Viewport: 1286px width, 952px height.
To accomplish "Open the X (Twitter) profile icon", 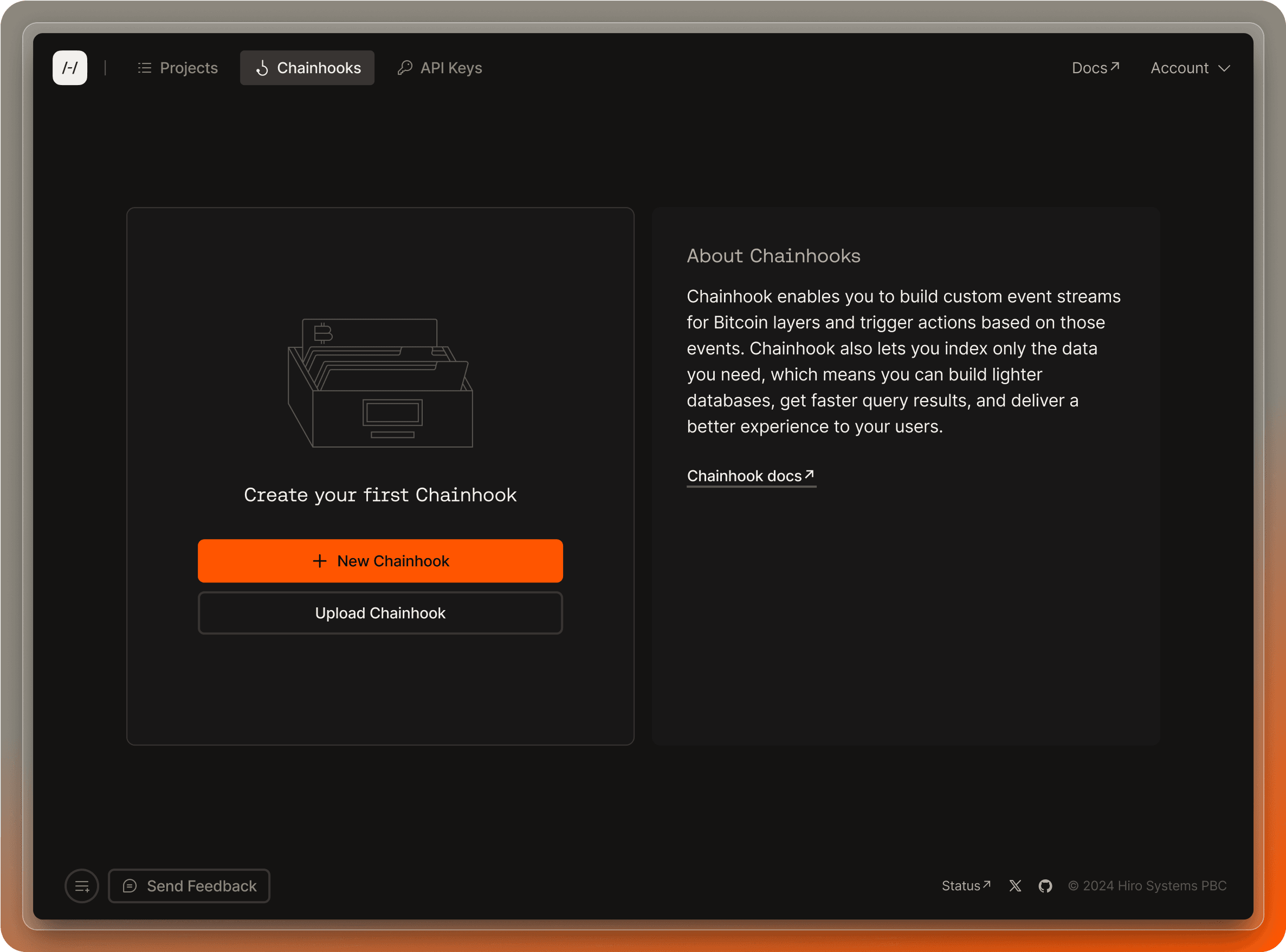I will point(1015,886).
